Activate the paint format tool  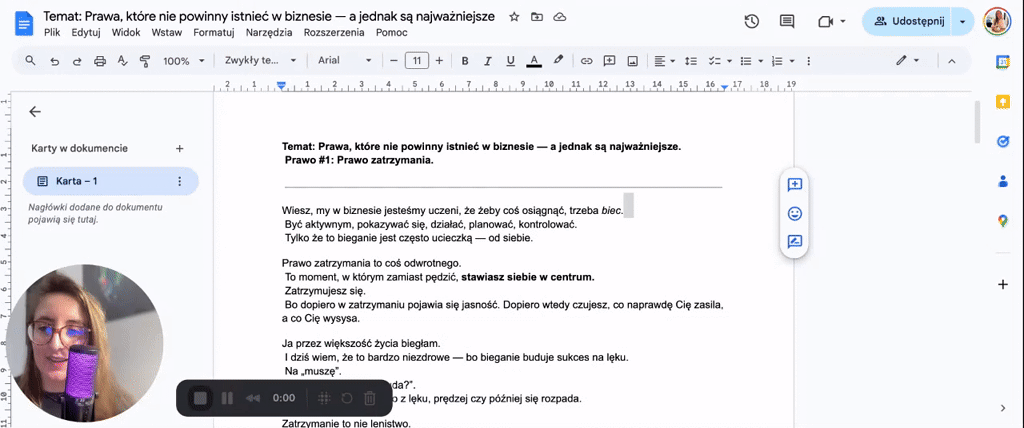tap(145, 61)
